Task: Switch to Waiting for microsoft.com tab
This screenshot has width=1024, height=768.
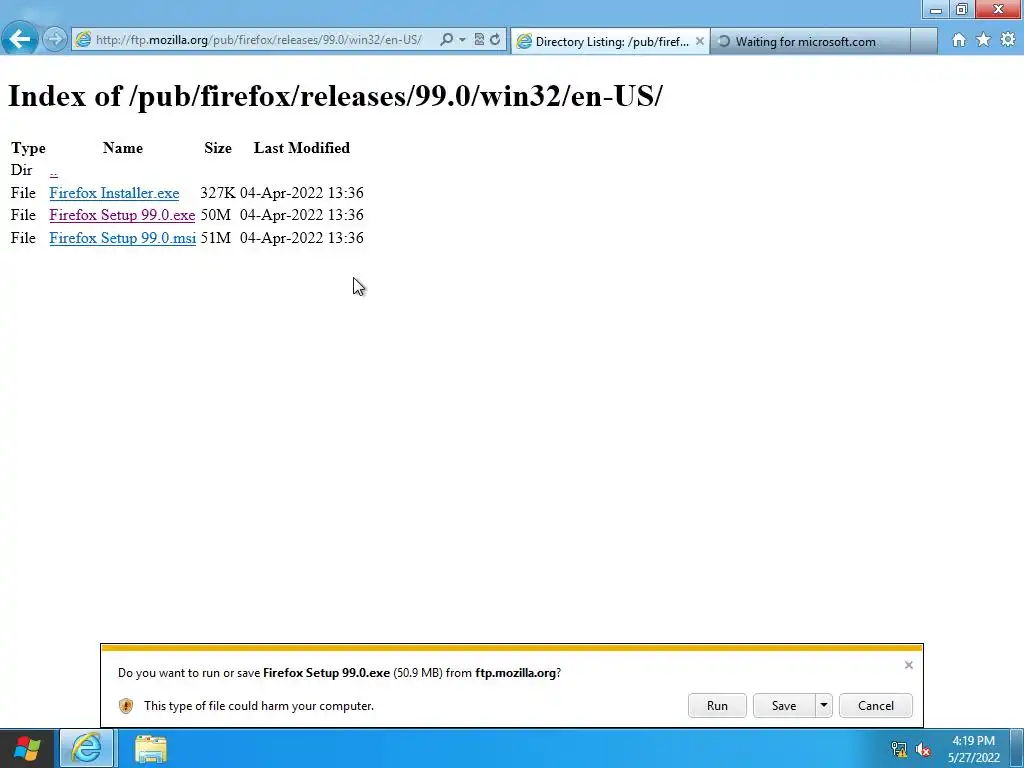Action: coord(810,41)
